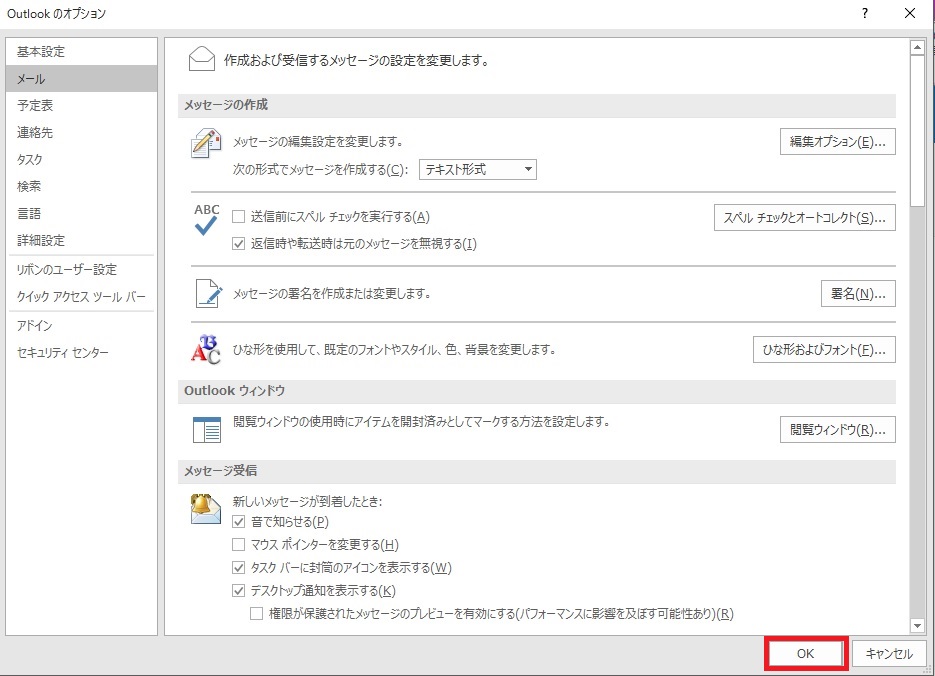Enable spell check before sending checkbox

click(239, 217)
